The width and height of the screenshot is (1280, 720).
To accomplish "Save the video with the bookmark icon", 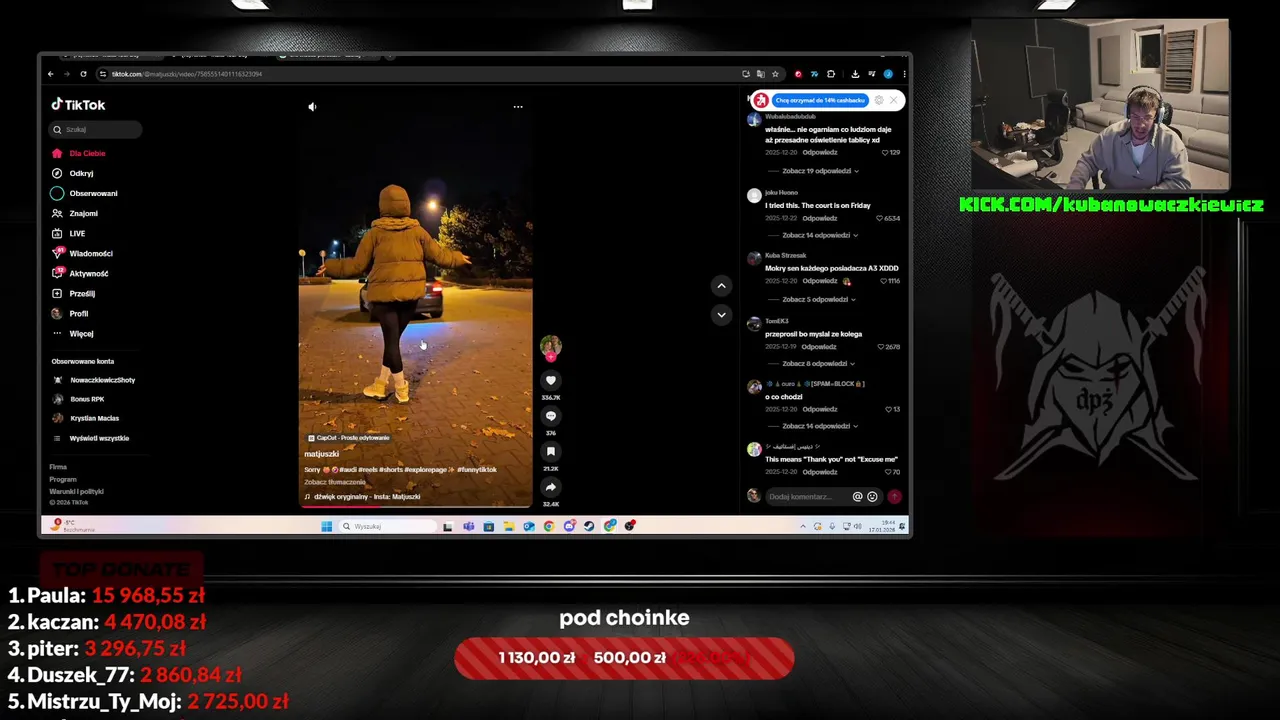I will coord(551,452).
